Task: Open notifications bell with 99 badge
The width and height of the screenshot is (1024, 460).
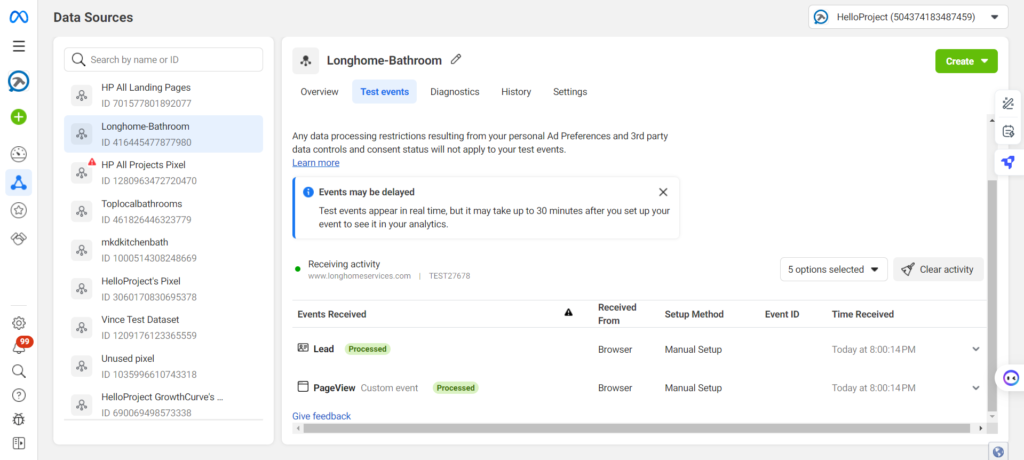Action: pyautogui.click(x=20, y=346)
